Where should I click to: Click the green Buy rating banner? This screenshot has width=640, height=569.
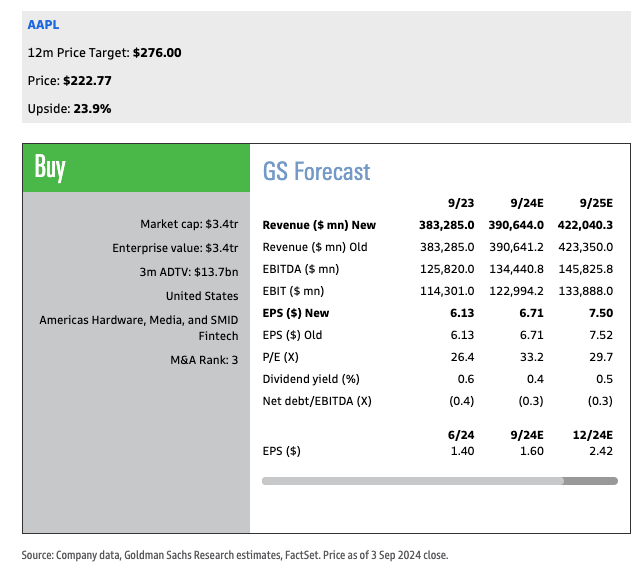pos(135,167)
